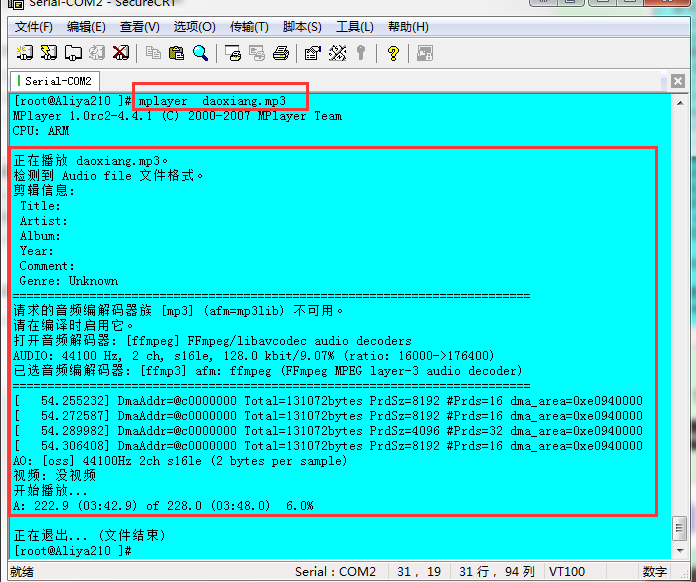The height and width of the screenshot is (582, 696).
Task: Open the 选项(O) menu
Action: (x=194, y=27)
